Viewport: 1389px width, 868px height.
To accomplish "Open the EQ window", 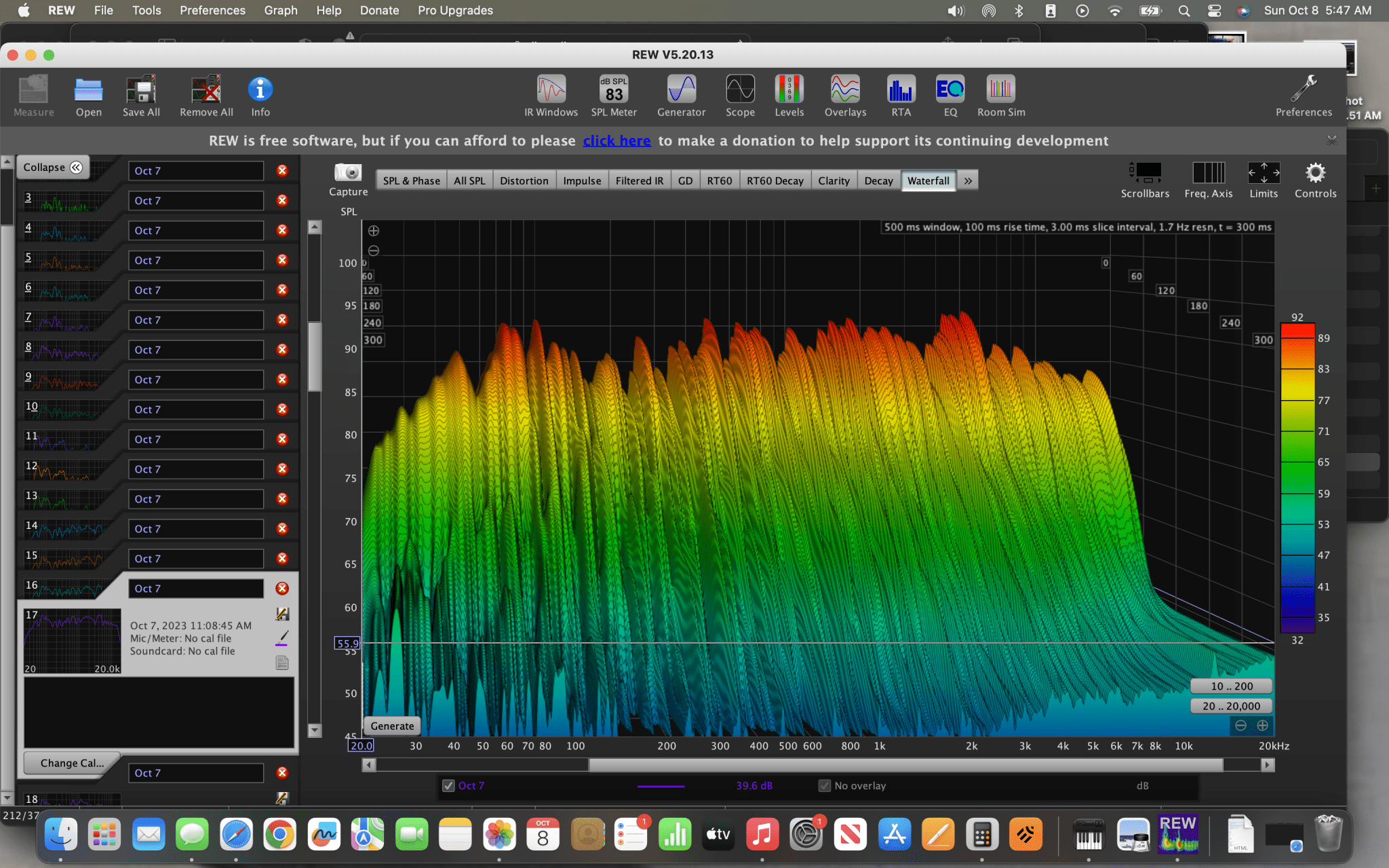I will click(x=950, y=96).
